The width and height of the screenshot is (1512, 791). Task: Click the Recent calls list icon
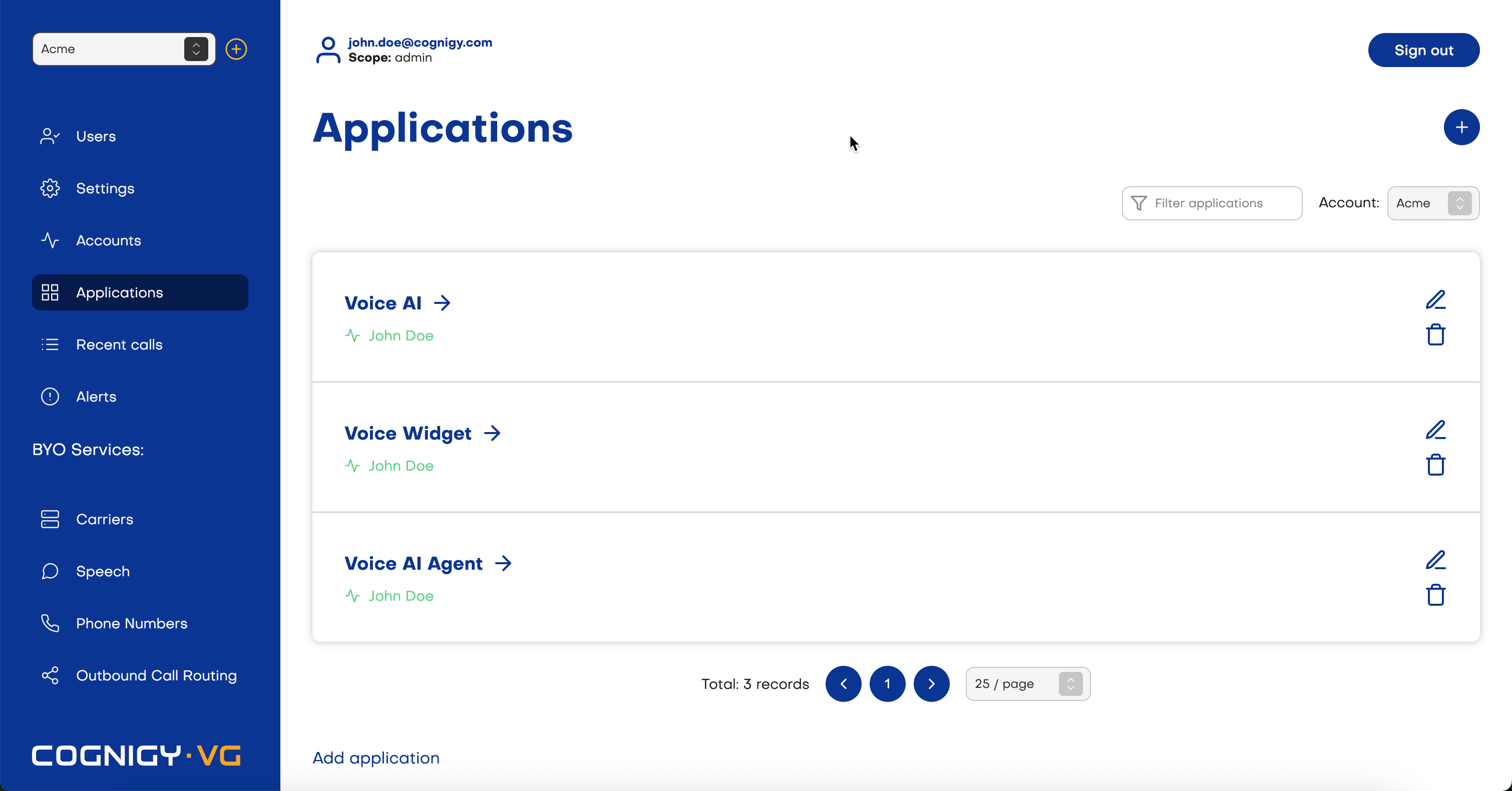pos(50,344)
